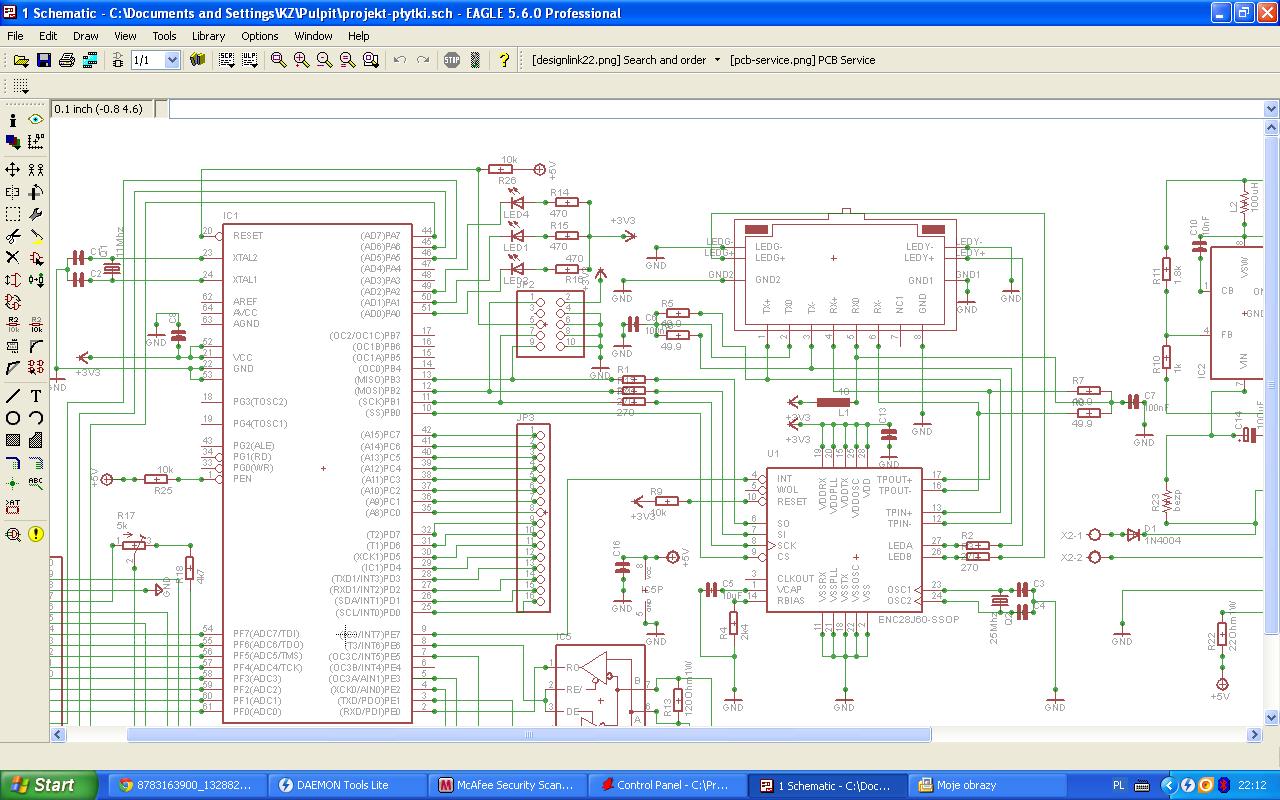
Task: Click the Stop command icon
Action: pyautogui.click(x=452, y=60)
